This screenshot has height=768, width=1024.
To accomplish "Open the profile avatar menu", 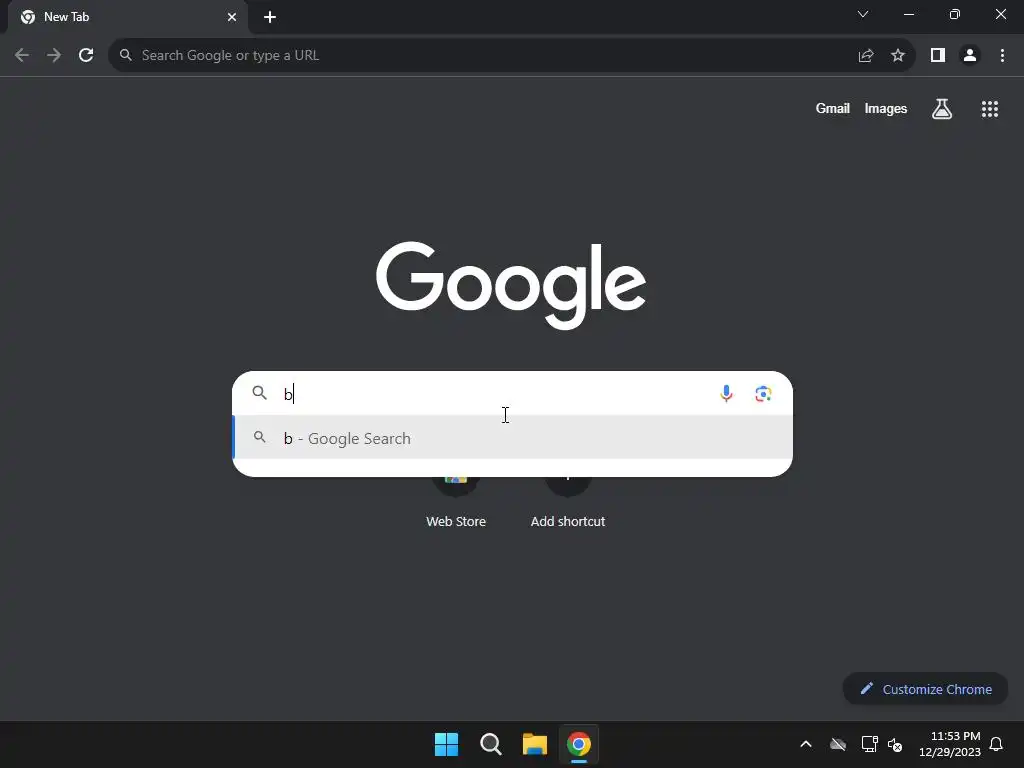I will 970,56.
